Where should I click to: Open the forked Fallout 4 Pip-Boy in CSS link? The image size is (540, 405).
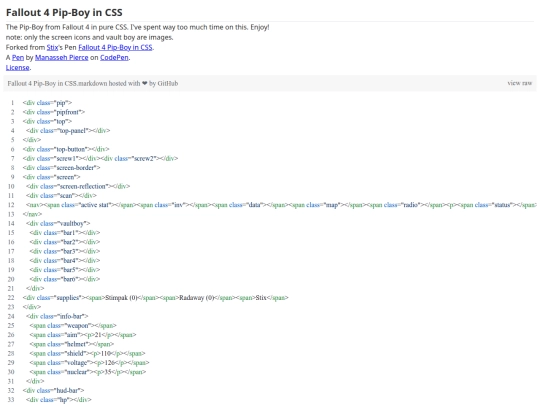tap(115, 48)
